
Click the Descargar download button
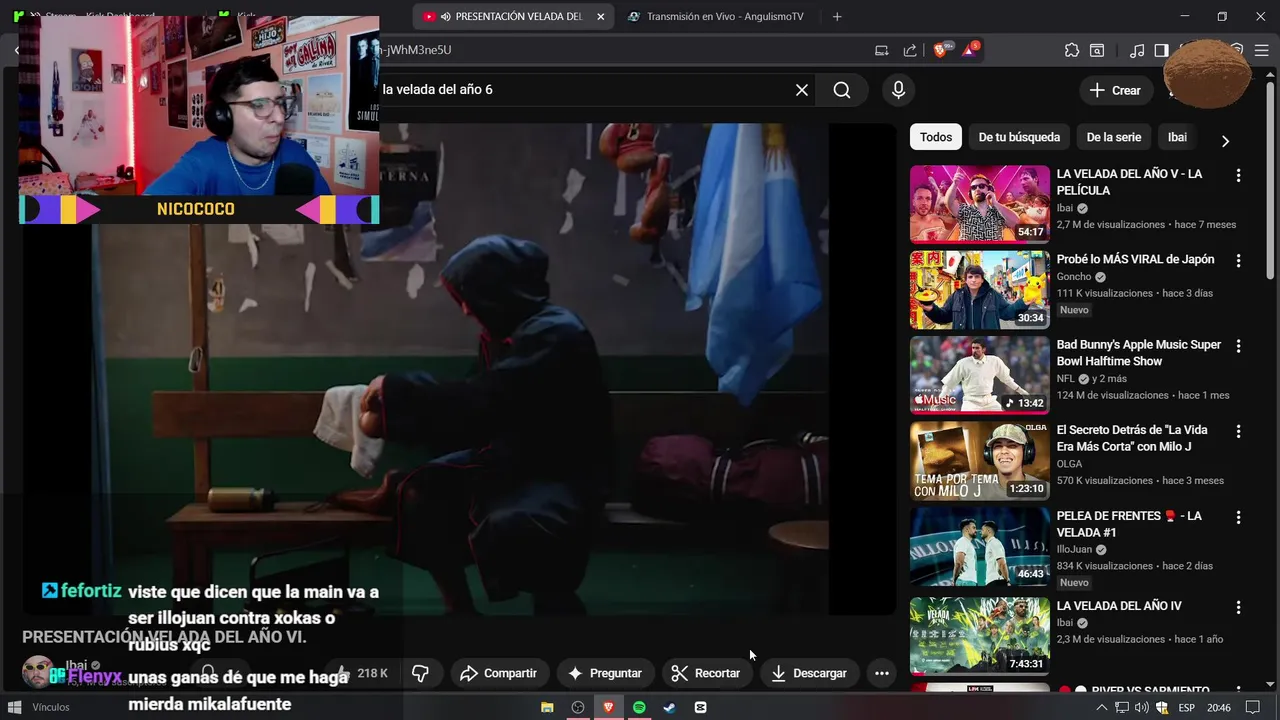click(808, 673)
